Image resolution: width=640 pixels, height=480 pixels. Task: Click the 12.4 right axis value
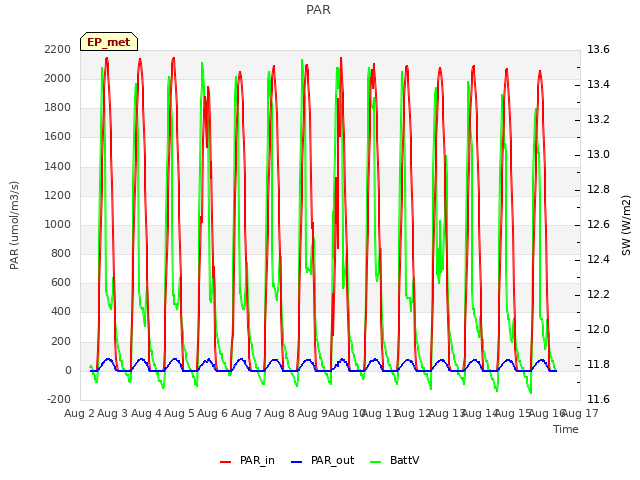(x=598, y=259)
